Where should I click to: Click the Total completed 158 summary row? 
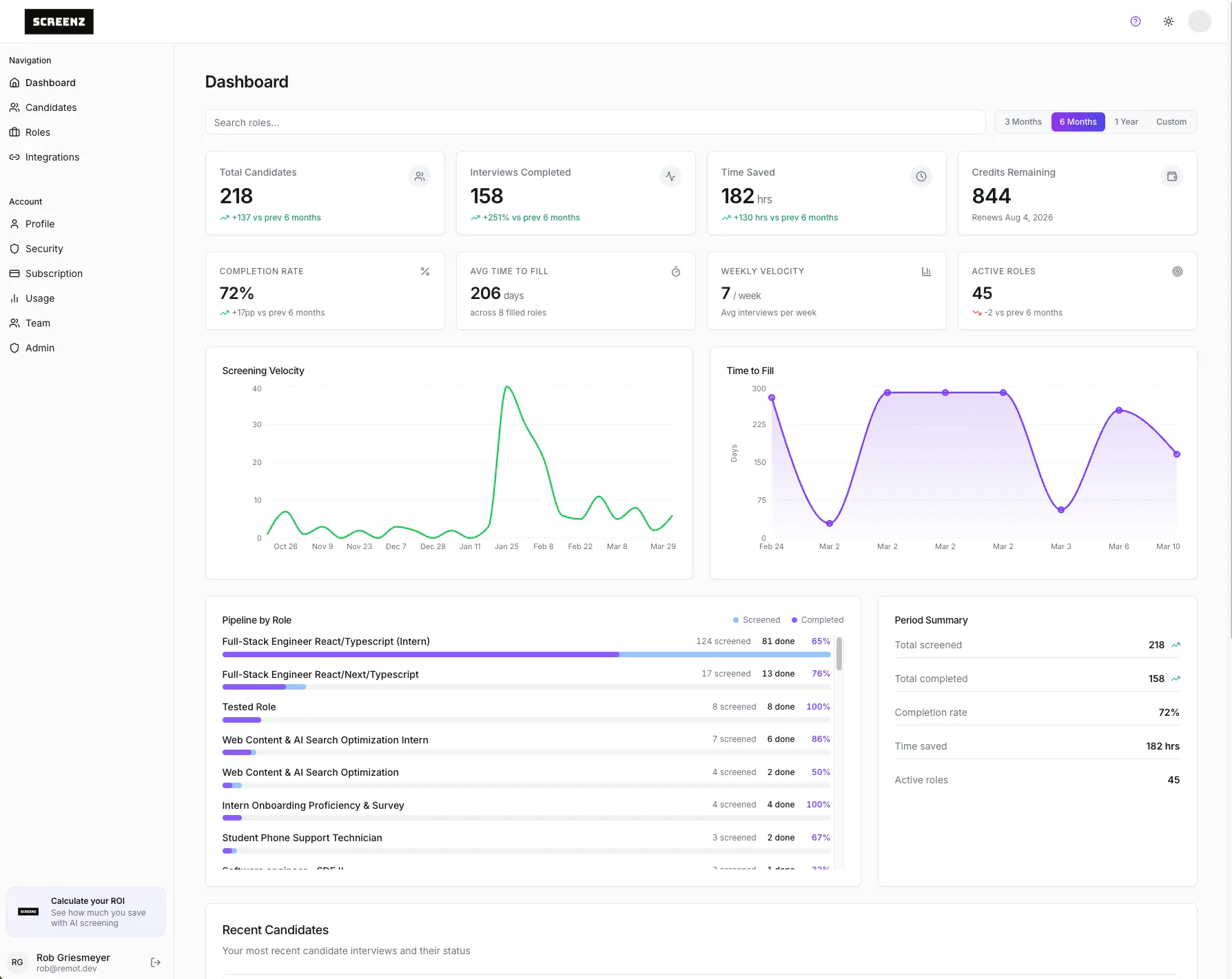point(1037,679)
